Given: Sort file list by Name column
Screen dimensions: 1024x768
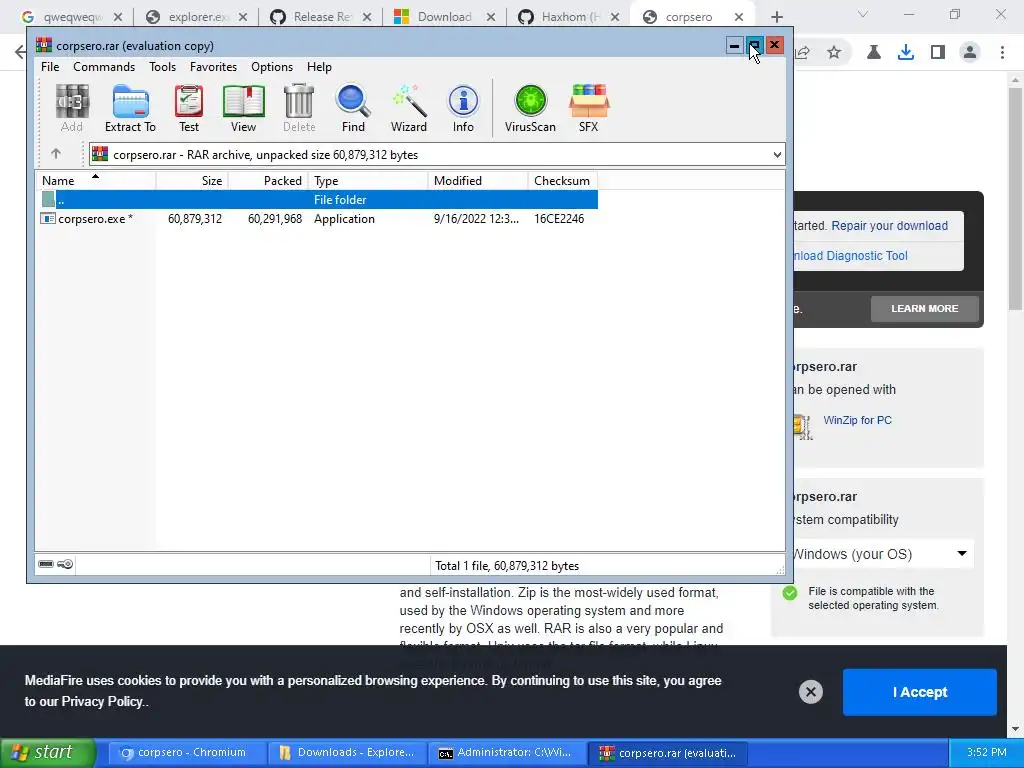Looking at the screenshot, I should pyautogui.click(x=95, y=180).
